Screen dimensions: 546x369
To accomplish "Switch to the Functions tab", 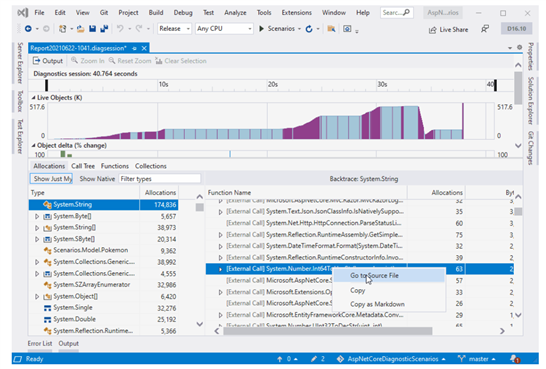I will pyautogui.click(x=115, y=166).
